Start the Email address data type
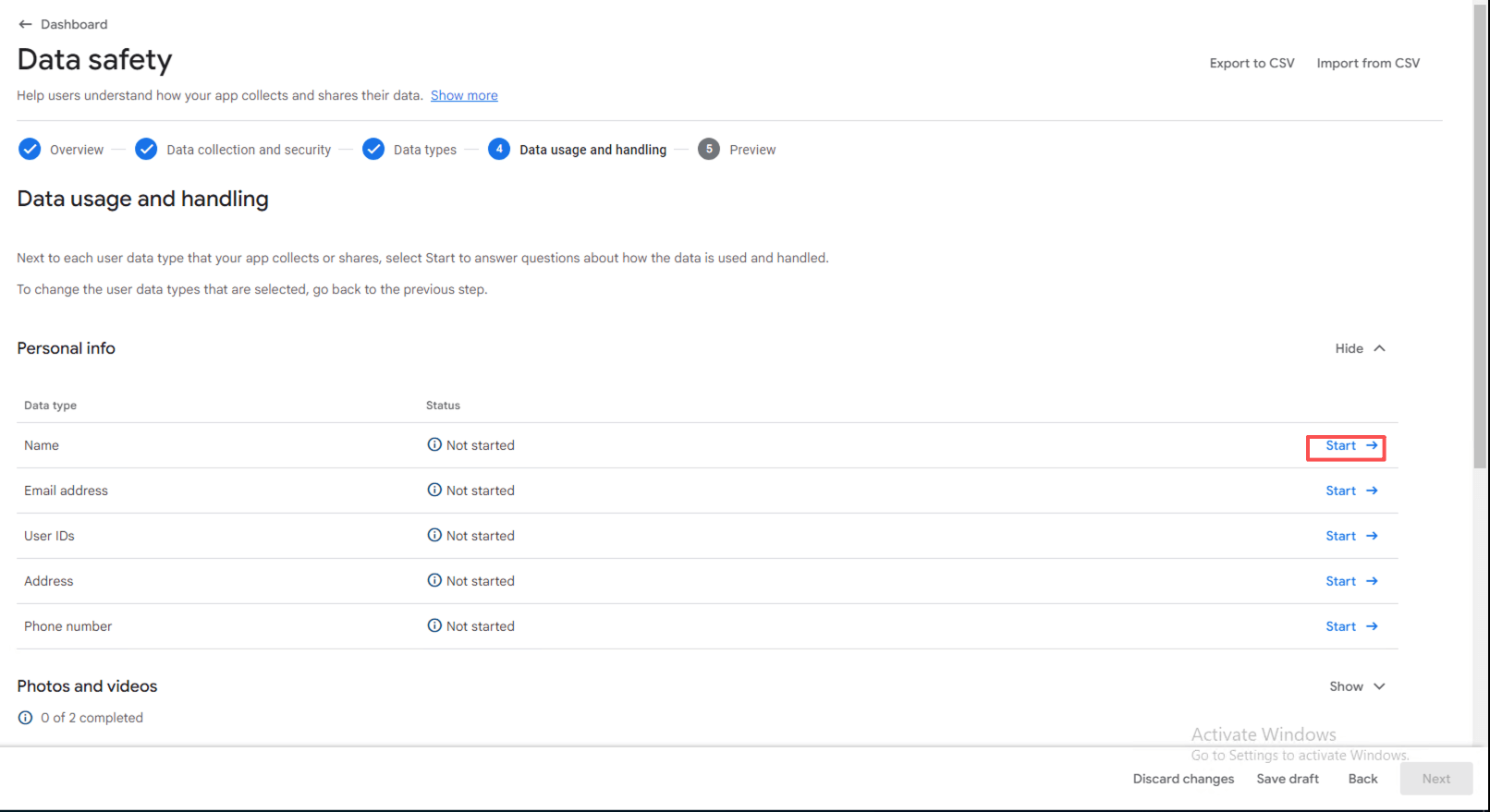1490x812 pixels. 1350,491
